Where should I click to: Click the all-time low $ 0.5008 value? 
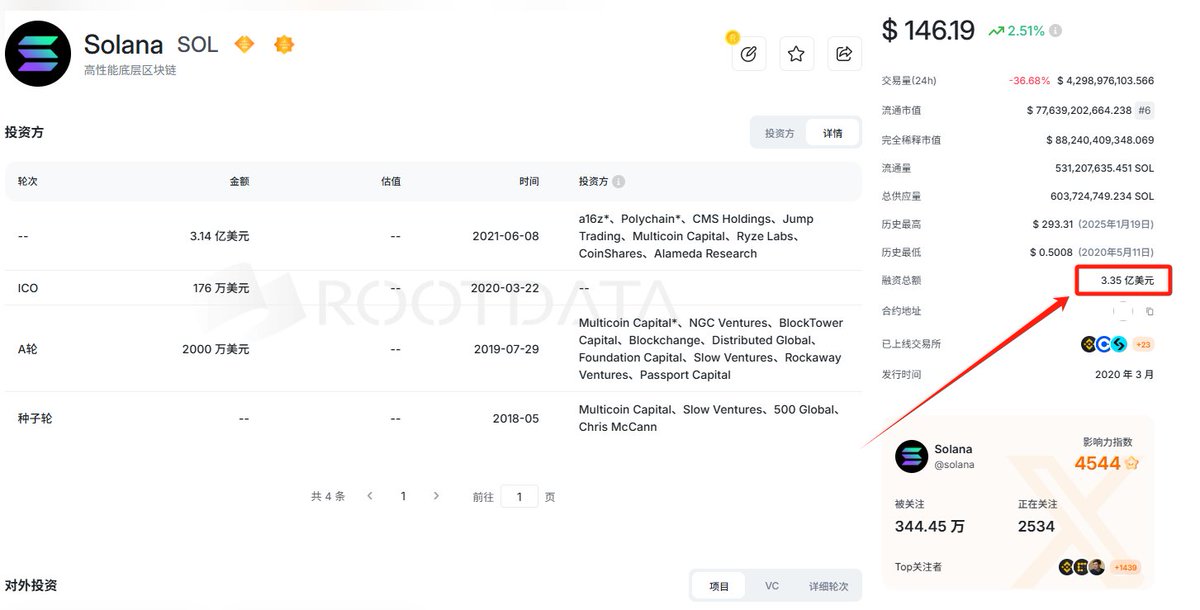[1052, 253]
